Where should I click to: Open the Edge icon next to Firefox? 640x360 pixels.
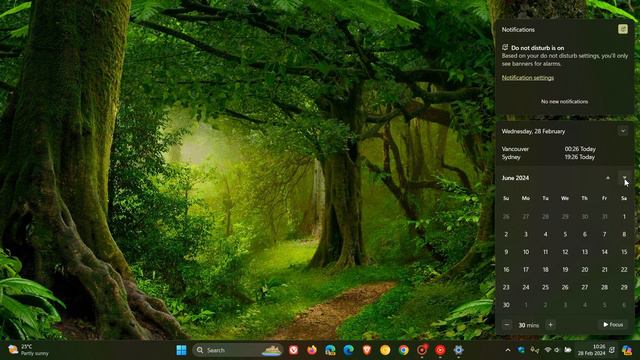click(330, 350)
